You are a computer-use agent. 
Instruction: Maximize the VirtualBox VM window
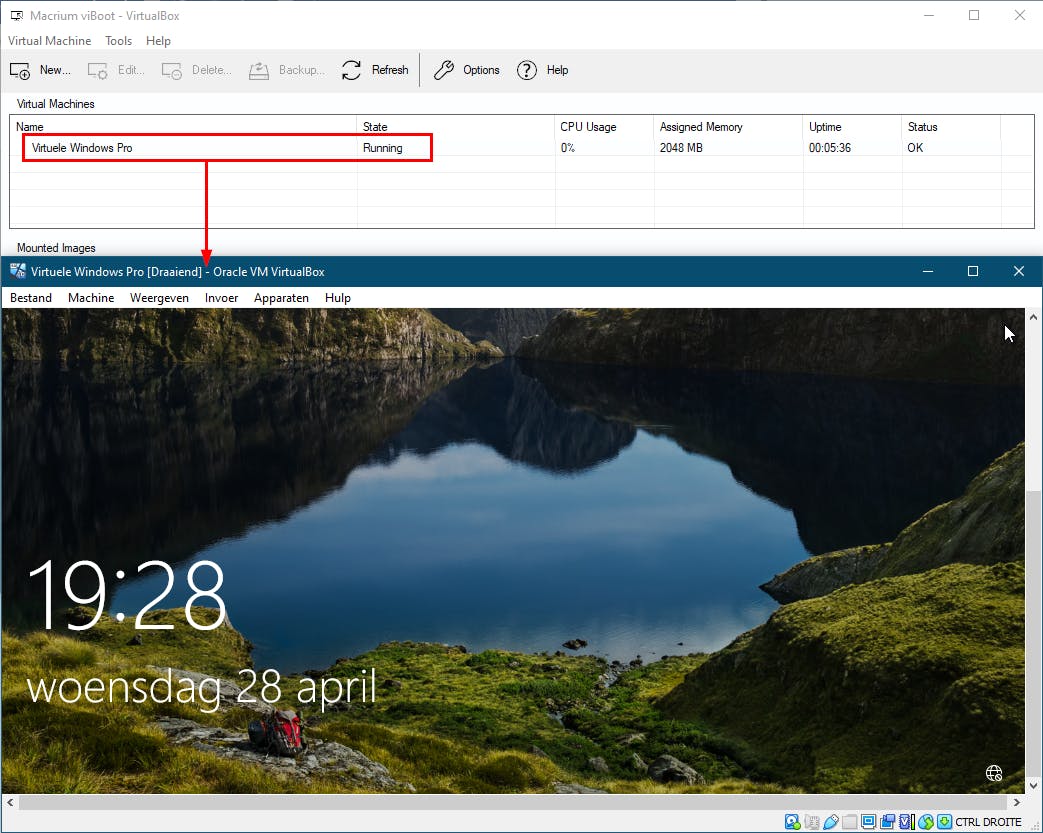pyautogui.click(x=972, y=271)
